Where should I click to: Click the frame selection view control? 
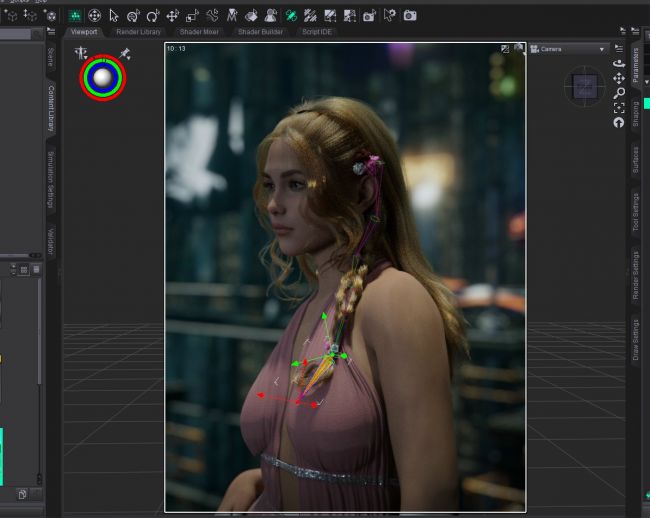coord(619,107)
